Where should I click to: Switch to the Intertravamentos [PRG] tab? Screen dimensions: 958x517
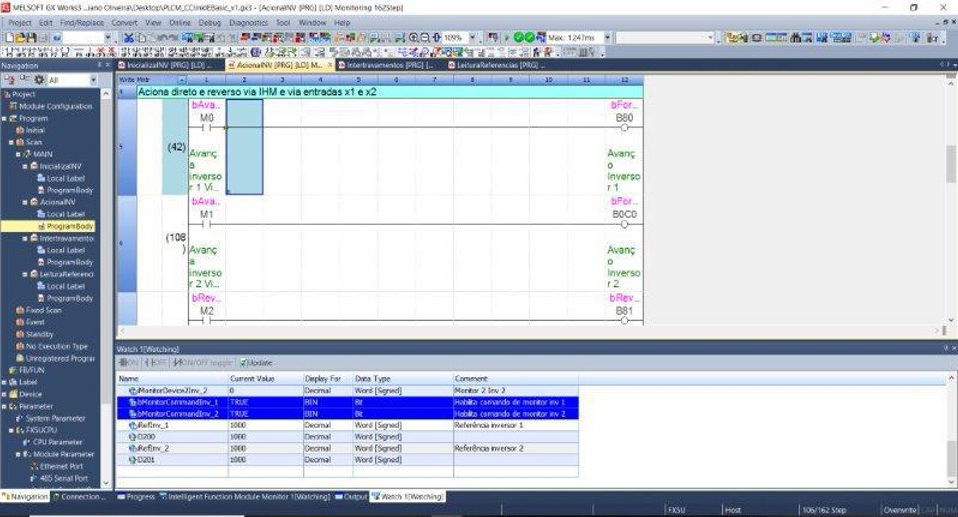pos(383,65)
